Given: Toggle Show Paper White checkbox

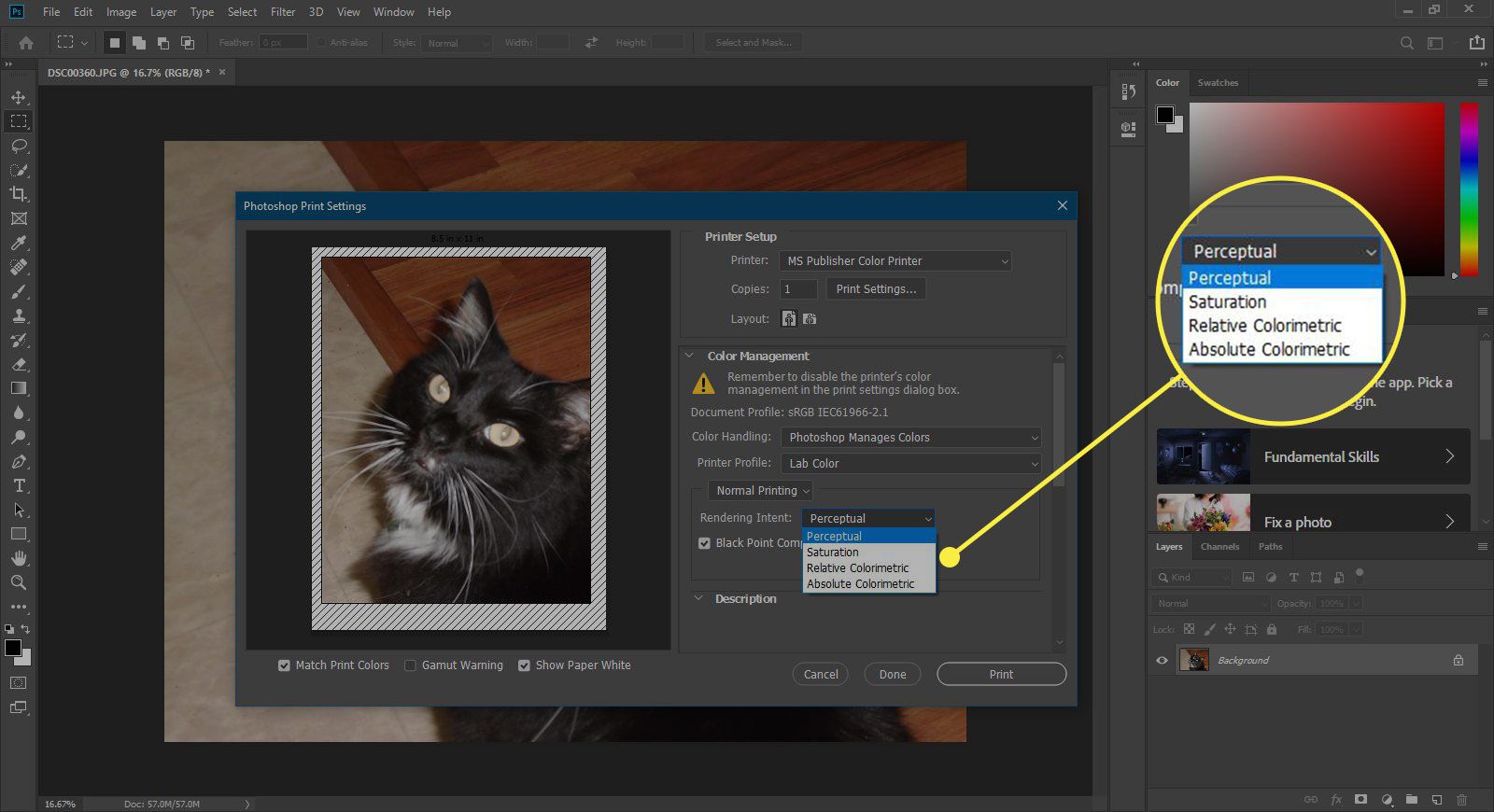Looking at the screenshot, I should coord(524,665).
